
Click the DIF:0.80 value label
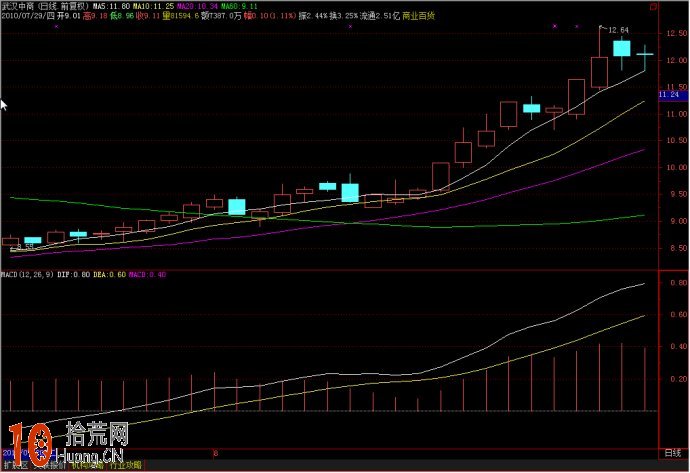click(x=73, y=275)
